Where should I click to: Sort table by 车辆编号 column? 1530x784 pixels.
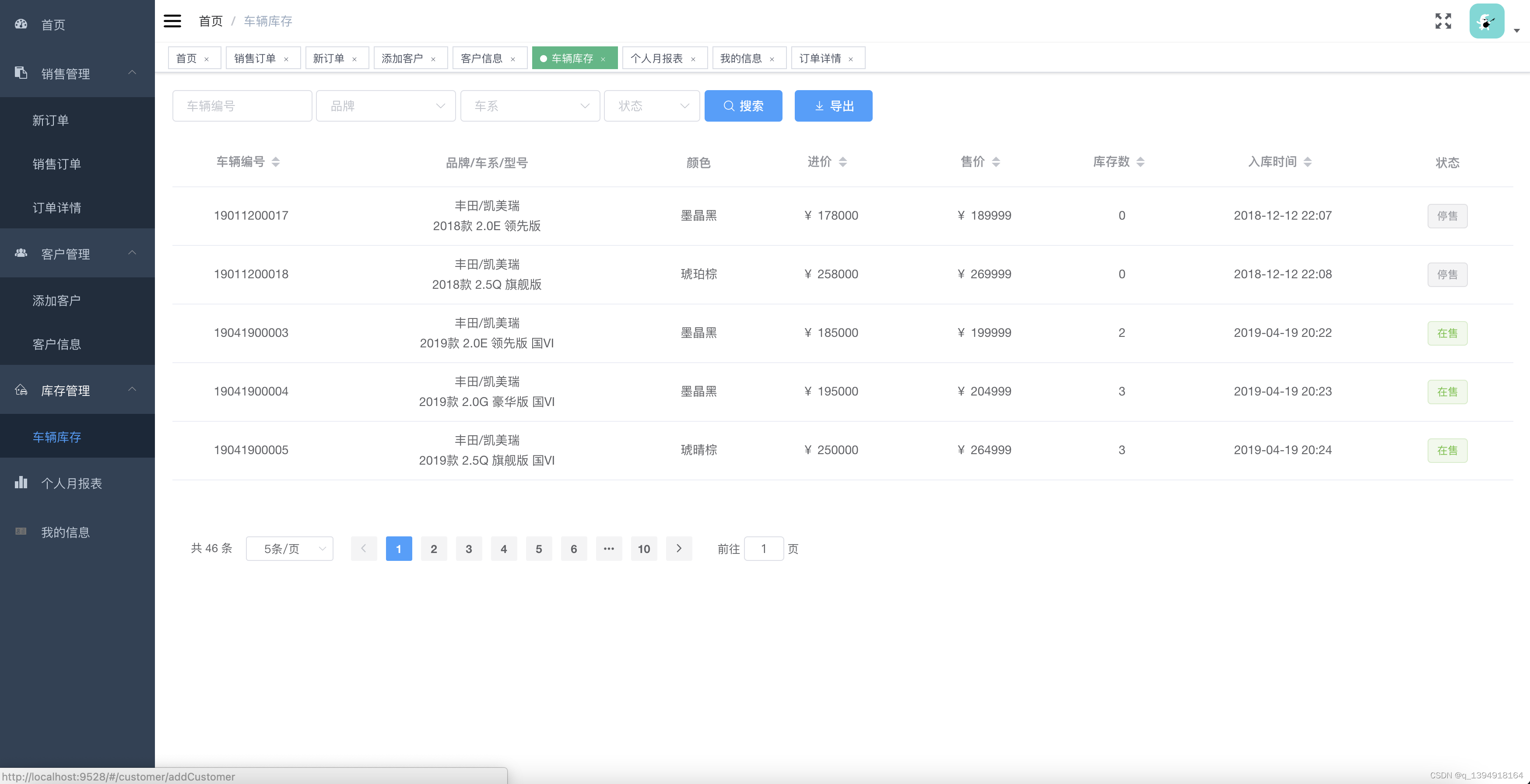point(276,161)
